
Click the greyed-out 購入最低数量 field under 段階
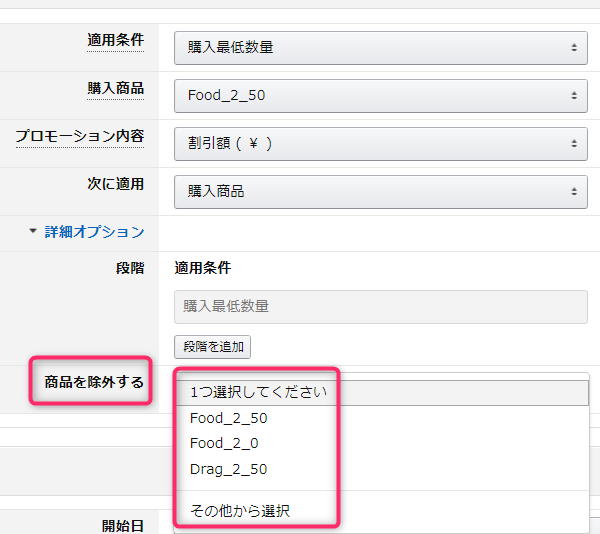(380, 306)
